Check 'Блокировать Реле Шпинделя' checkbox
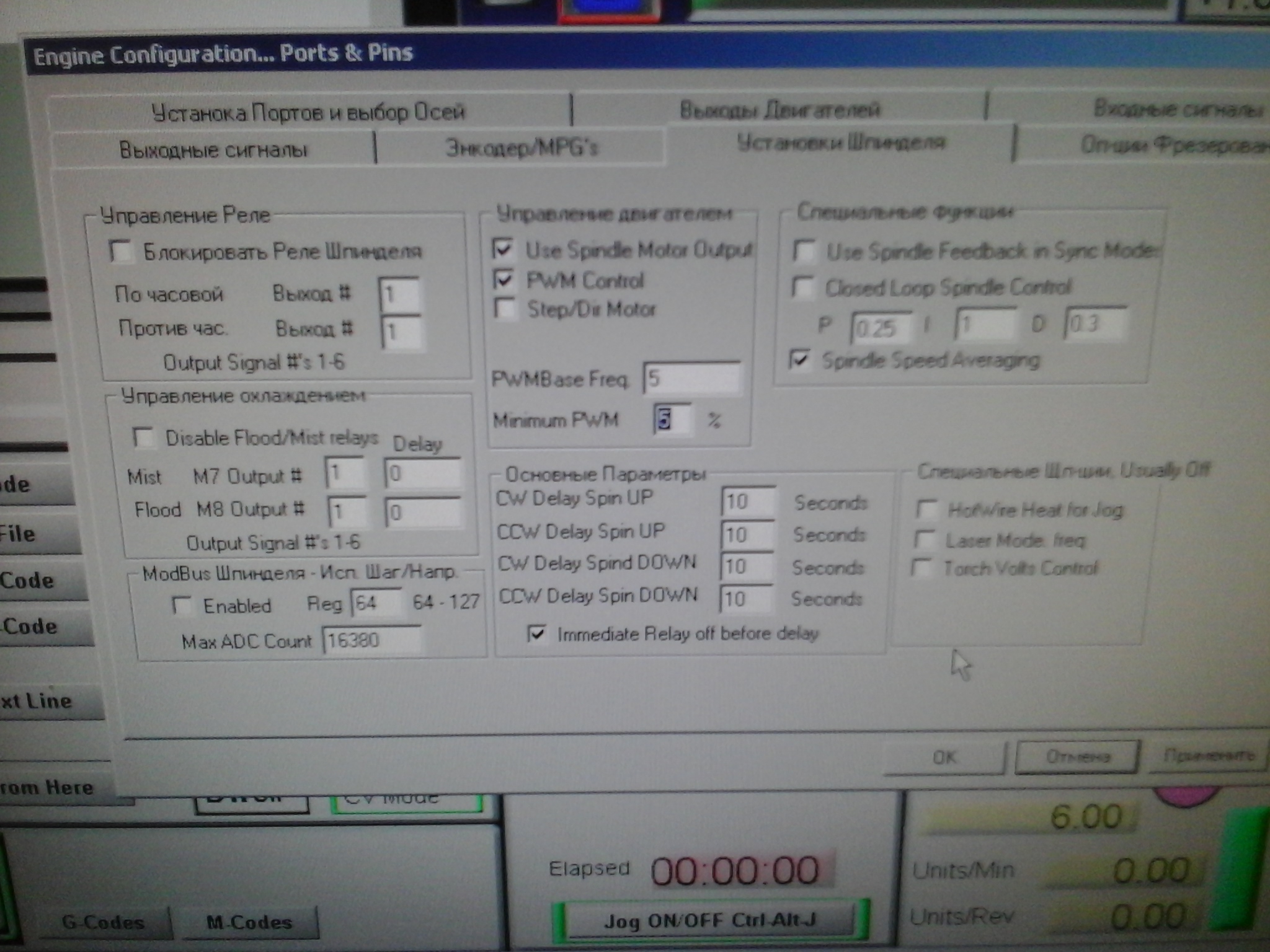 click(x=121, y=252)
